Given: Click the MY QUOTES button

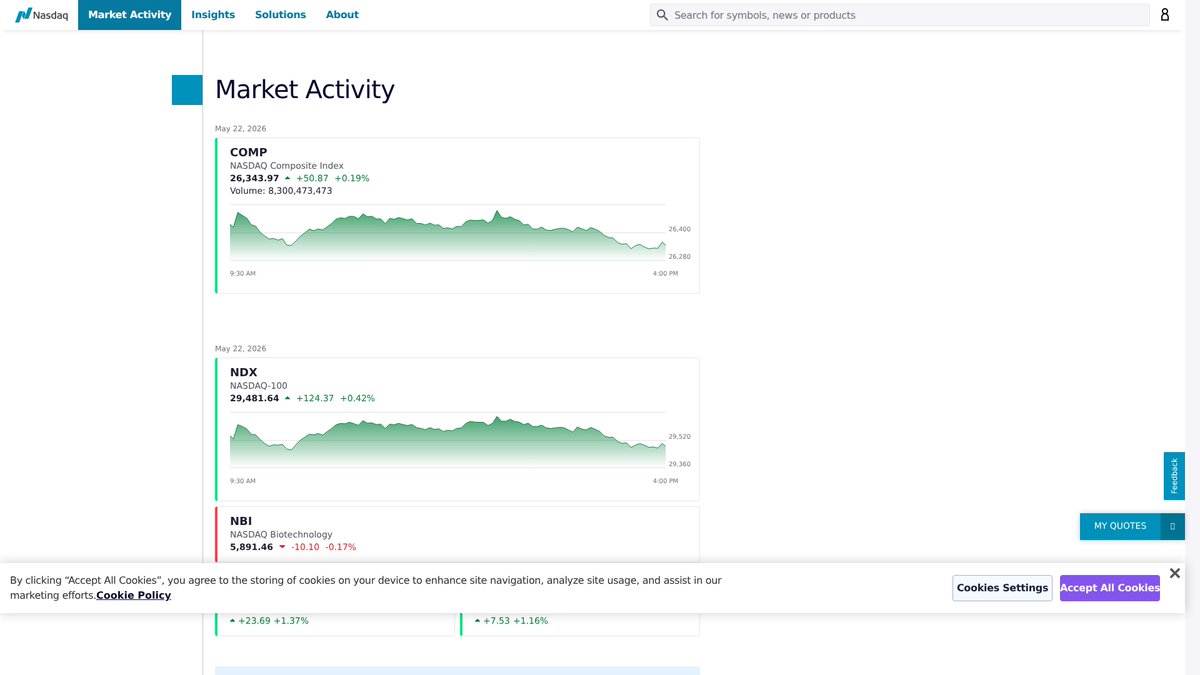Looking at the screenshot, I should pyautogui.click(x=1120, y=526).
